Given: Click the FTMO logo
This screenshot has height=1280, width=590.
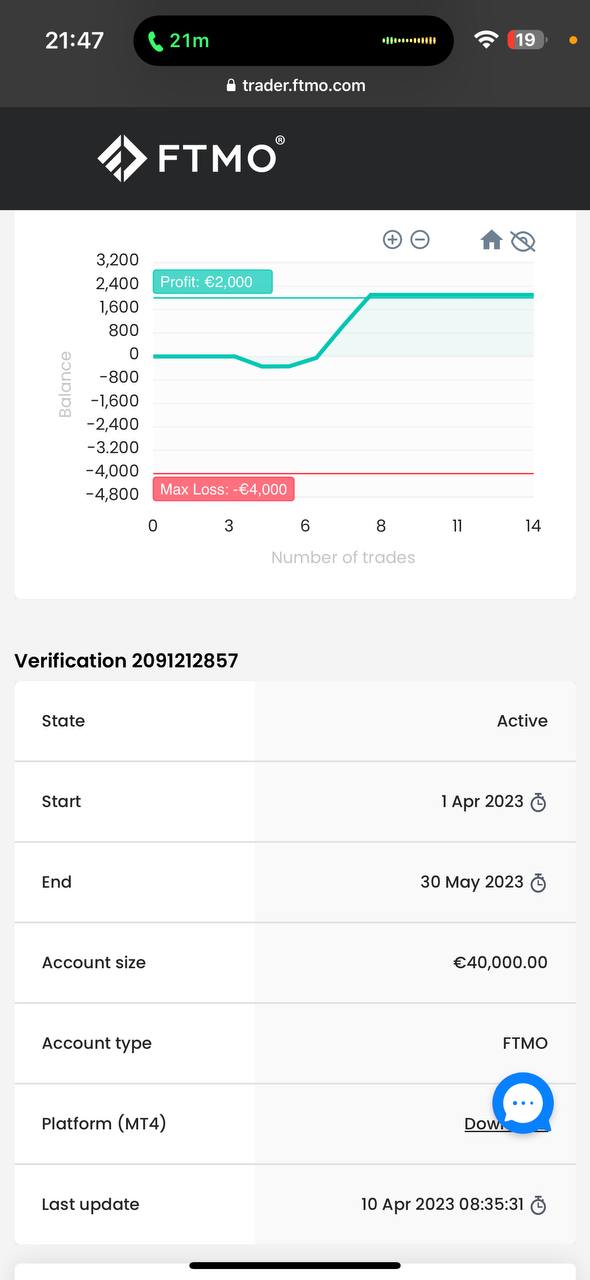Looking at the screenshot, I should [191, 158].
